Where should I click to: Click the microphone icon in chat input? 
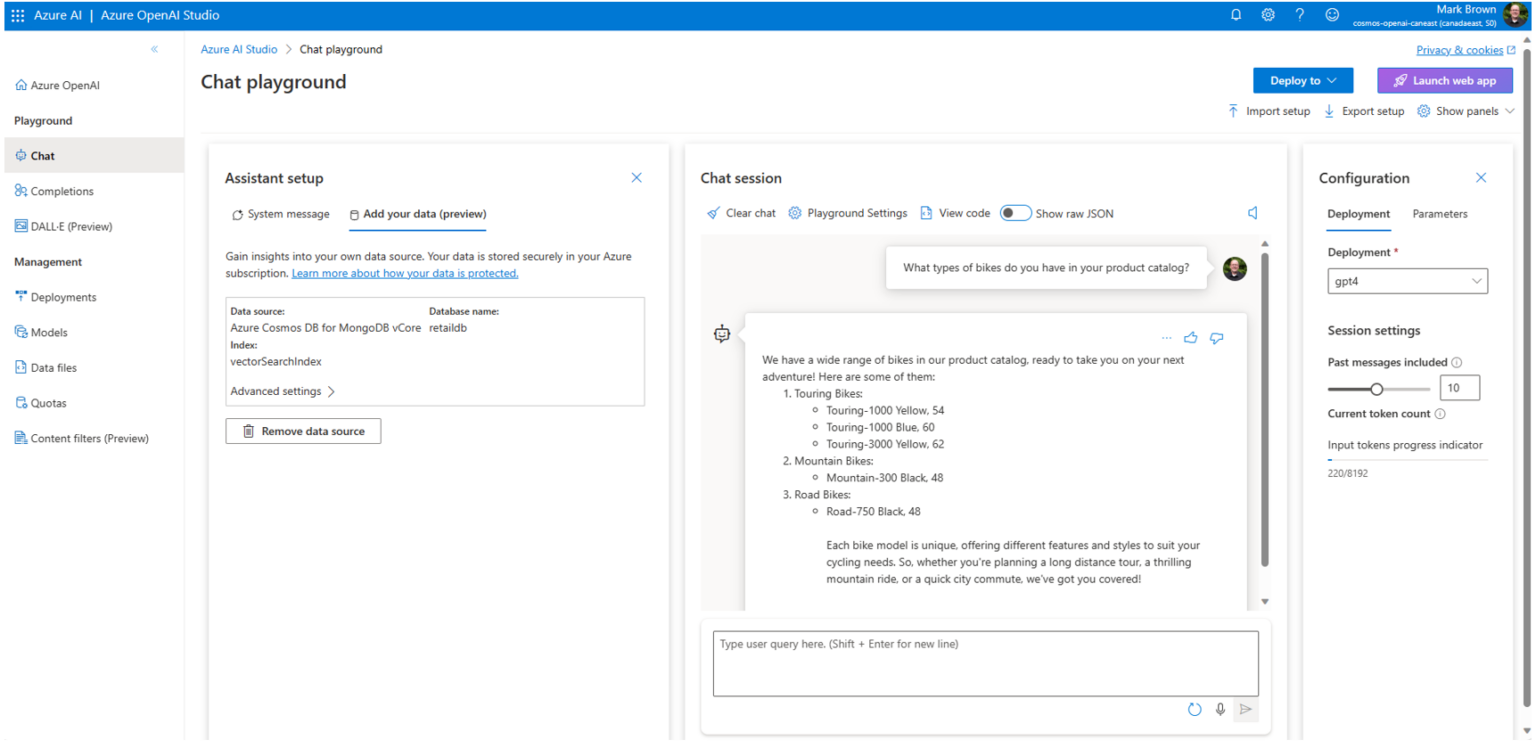[x=1220, y=709]
